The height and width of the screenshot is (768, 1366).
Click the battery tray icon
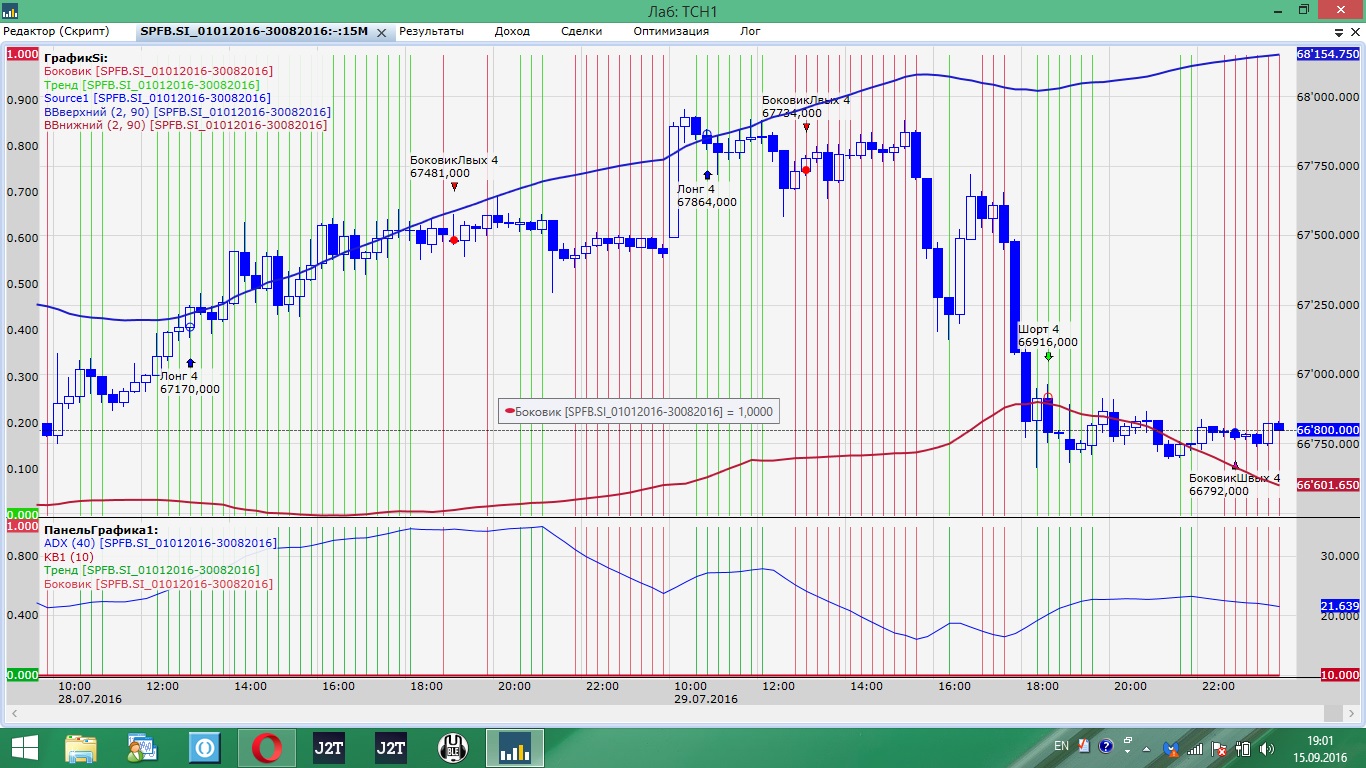click(1245, 748)
